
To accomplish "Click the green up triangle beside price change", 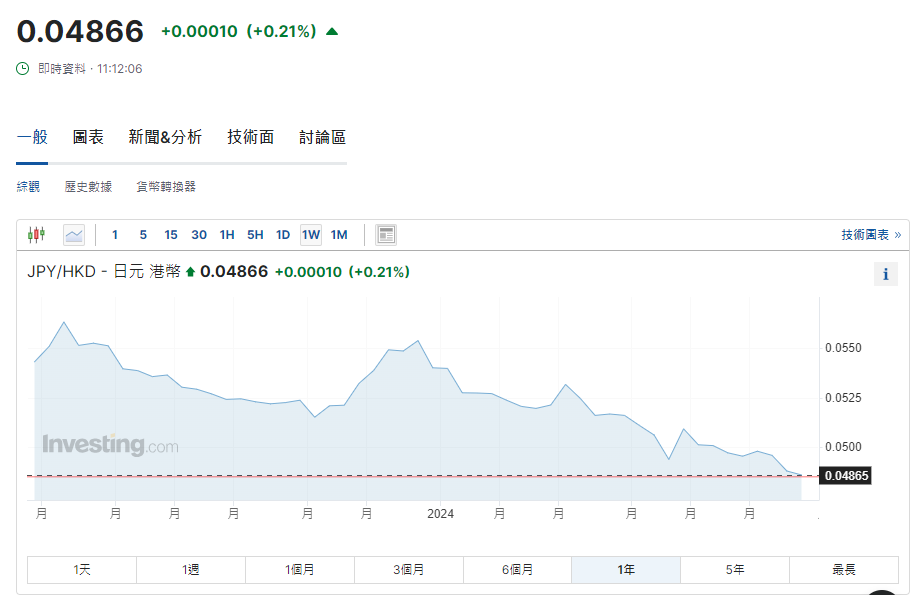I will pyautogui.click(x=332, y=32).
